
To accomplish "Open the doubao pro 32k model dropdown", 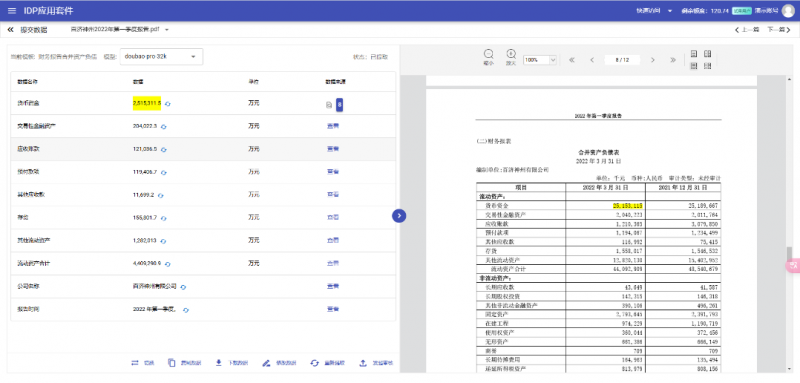I will coord(161,57).
